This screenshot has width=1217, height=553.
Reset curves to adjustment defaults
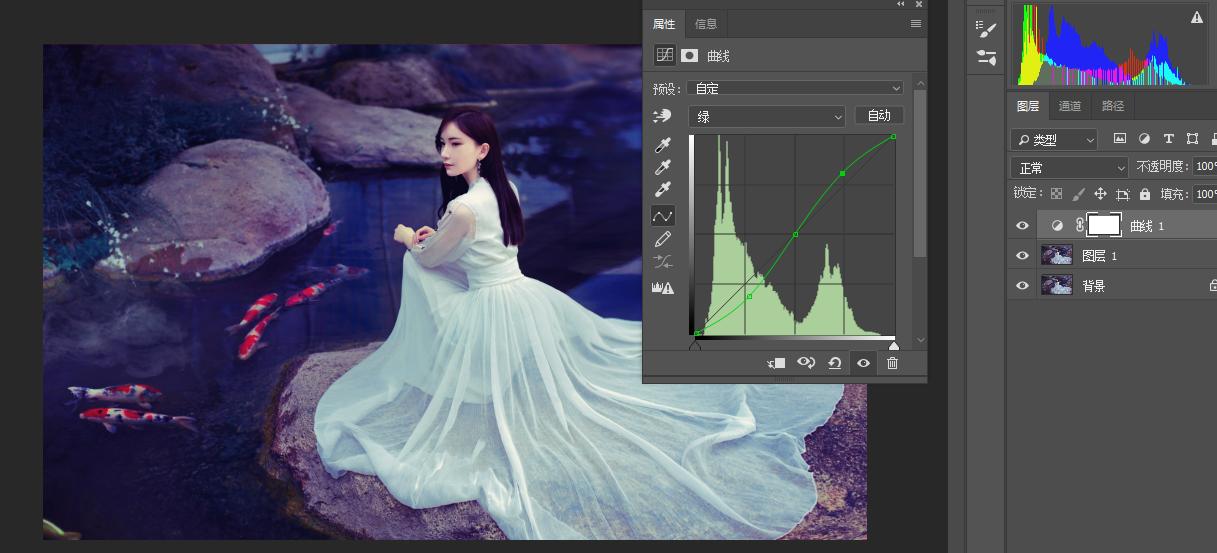click(834, 363)
